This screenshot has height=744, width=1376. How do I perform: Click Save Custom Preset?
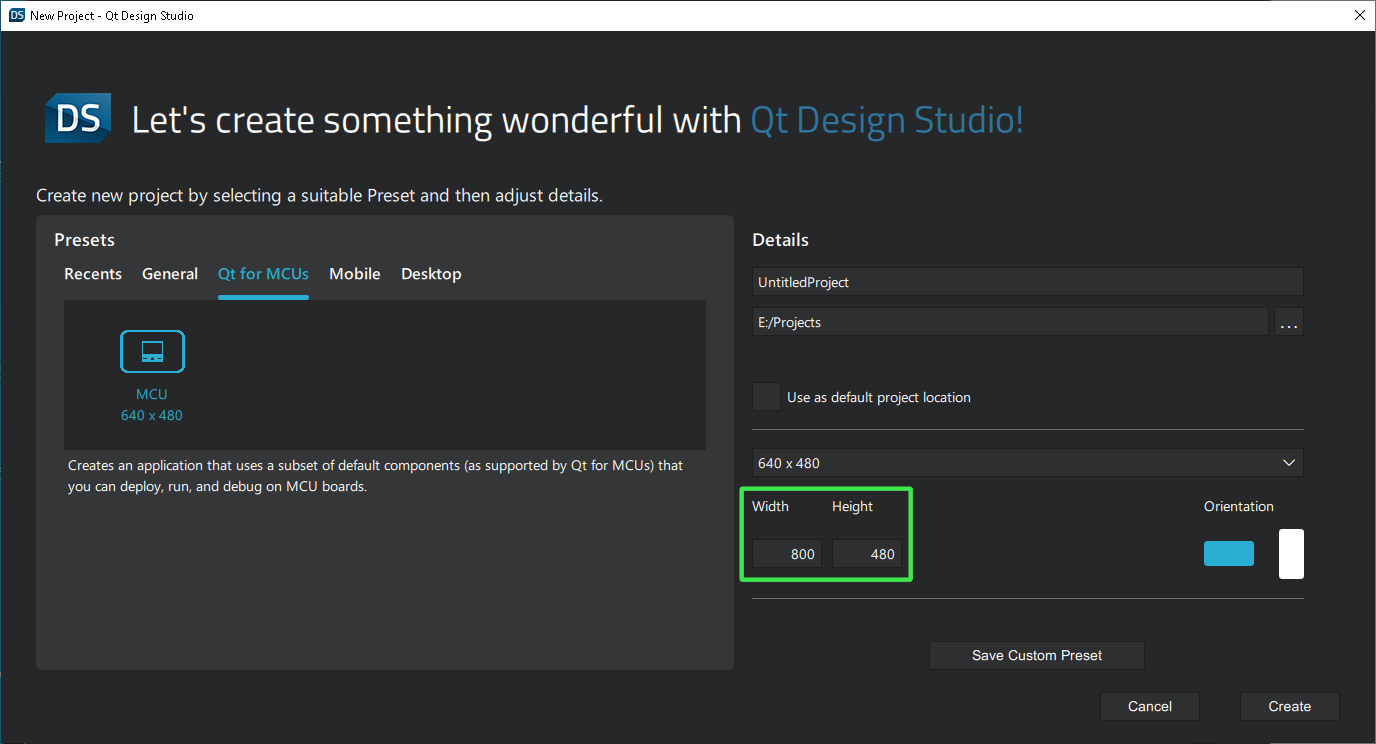pyautogui.click(x=1036, y=655)
